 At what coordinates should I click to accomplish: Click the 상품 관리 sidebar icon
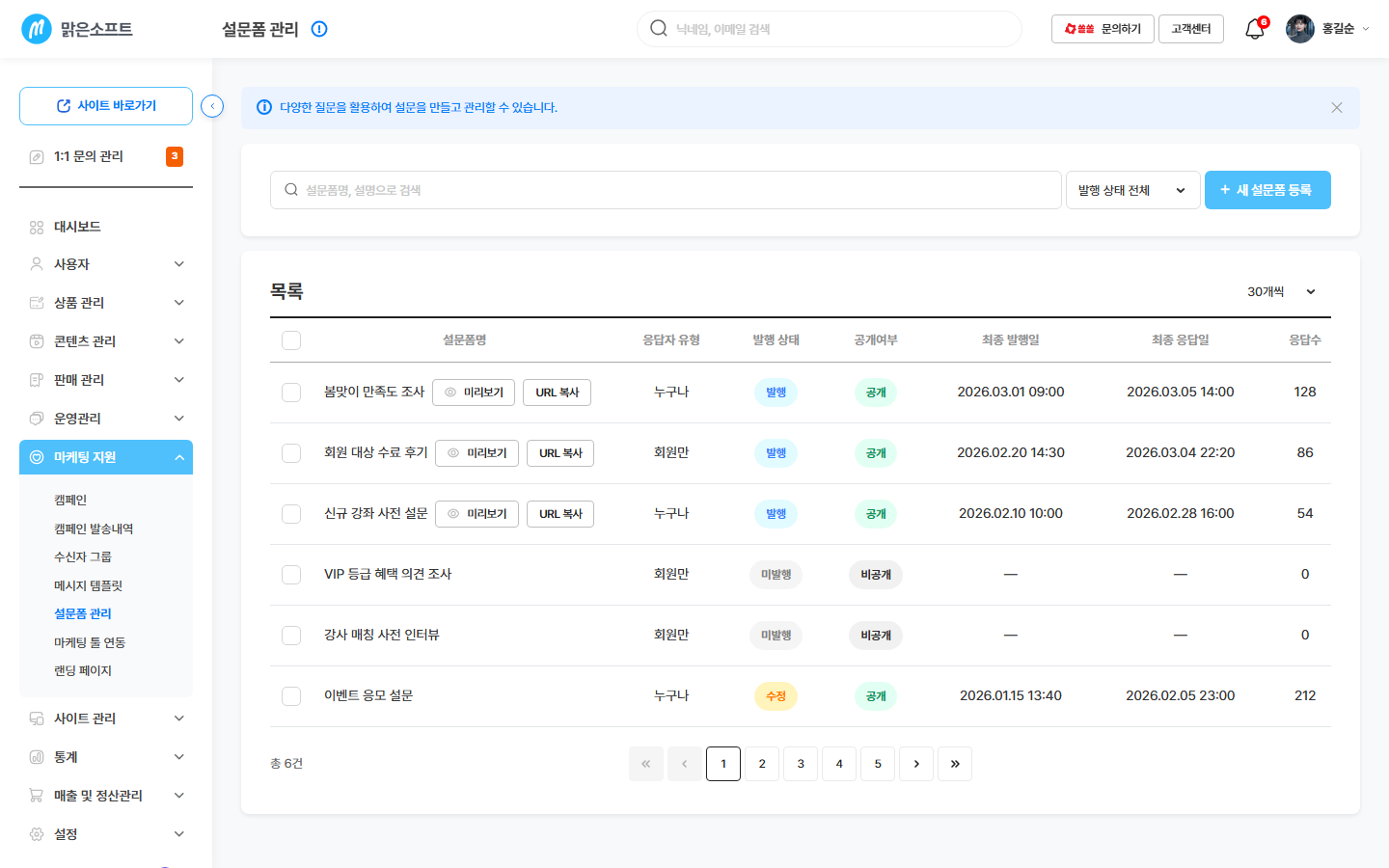[37, 303]
